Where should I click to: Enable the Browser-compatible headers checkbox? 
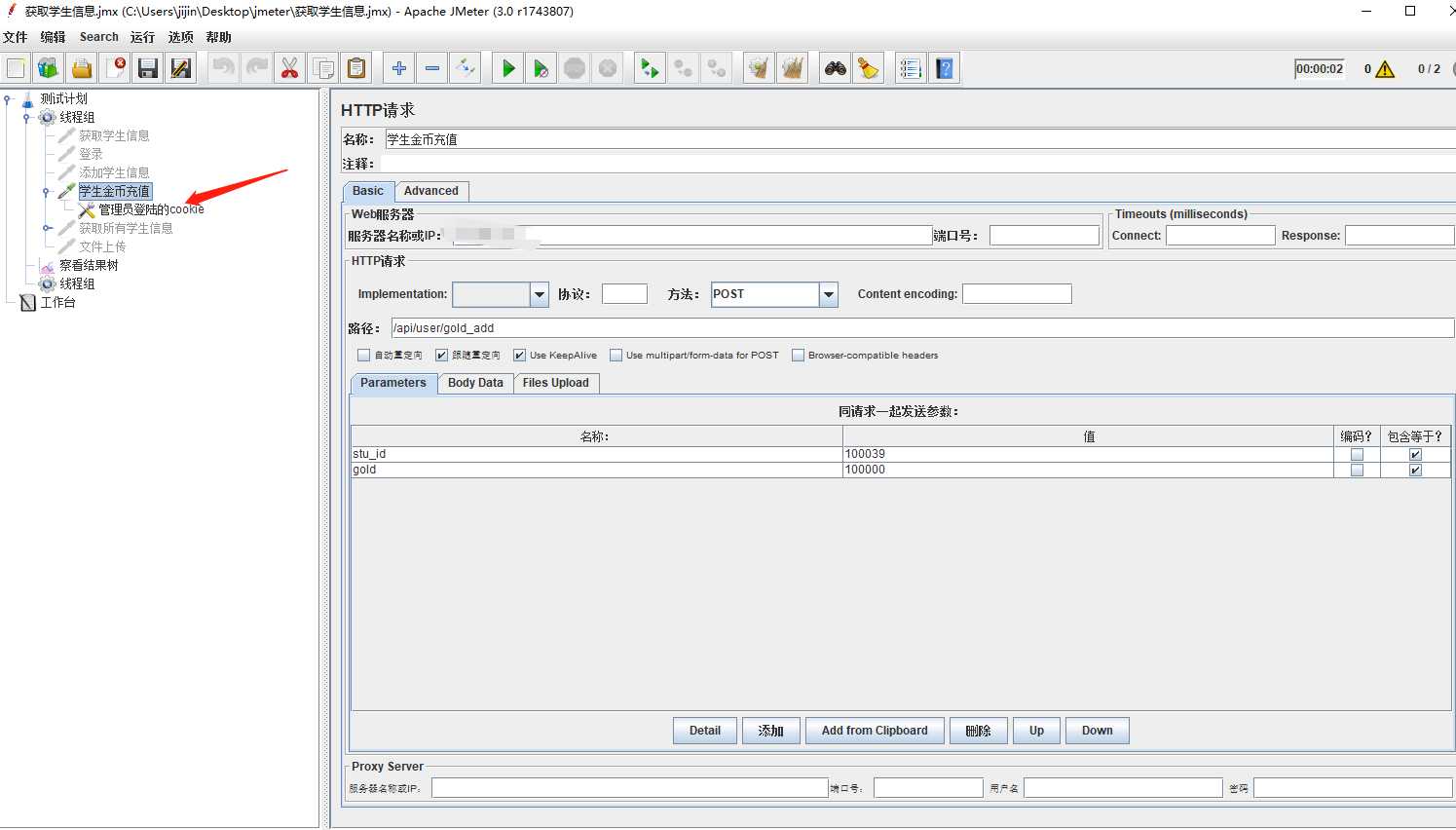click(x=799, y=356)
